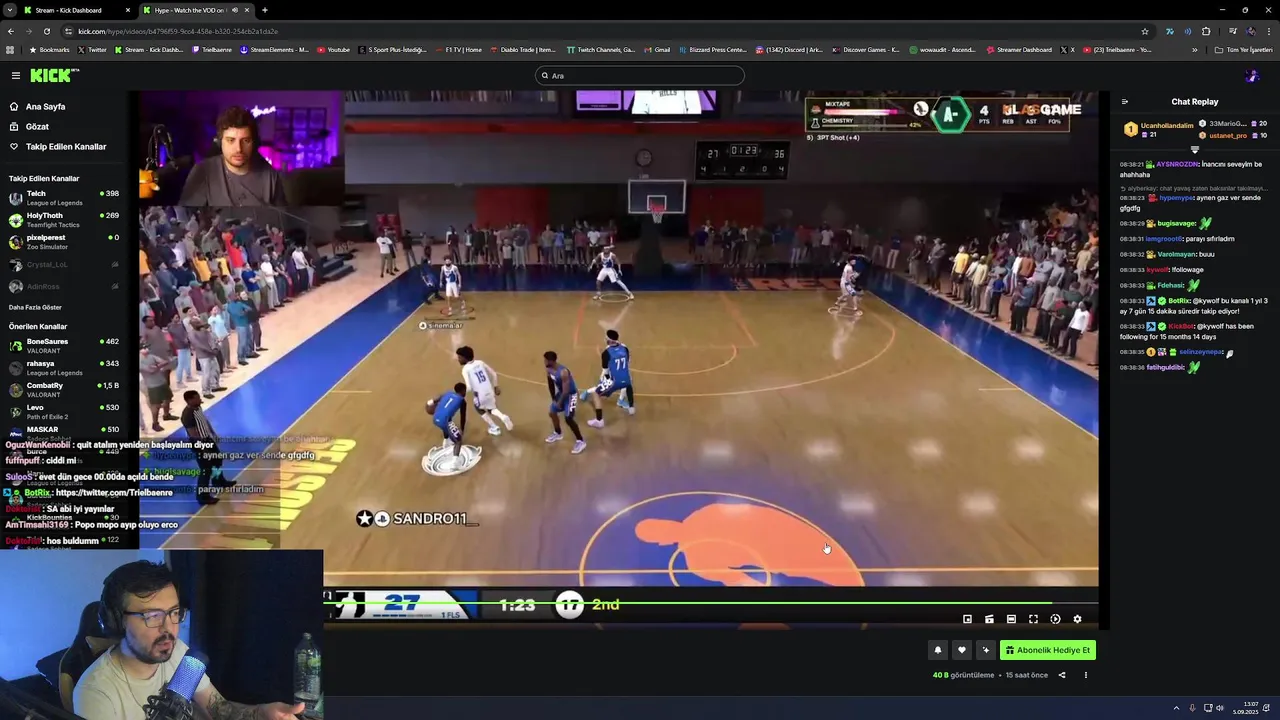Click the heart follow button

pos(961,650)
